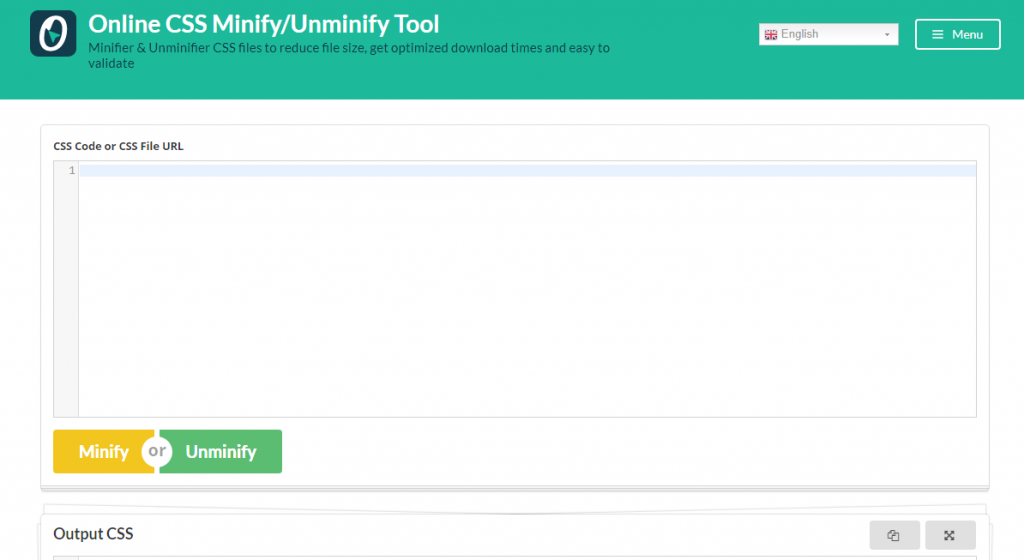Click the highlighted first editor line

pyautogui.click(x=528, y=170)
